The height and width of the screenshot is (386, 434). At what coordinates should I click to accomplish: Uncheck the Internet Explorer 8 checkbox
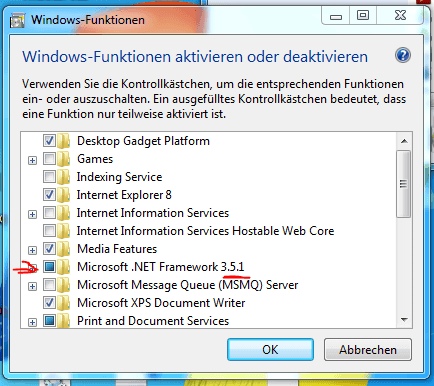tap(49, 195)
